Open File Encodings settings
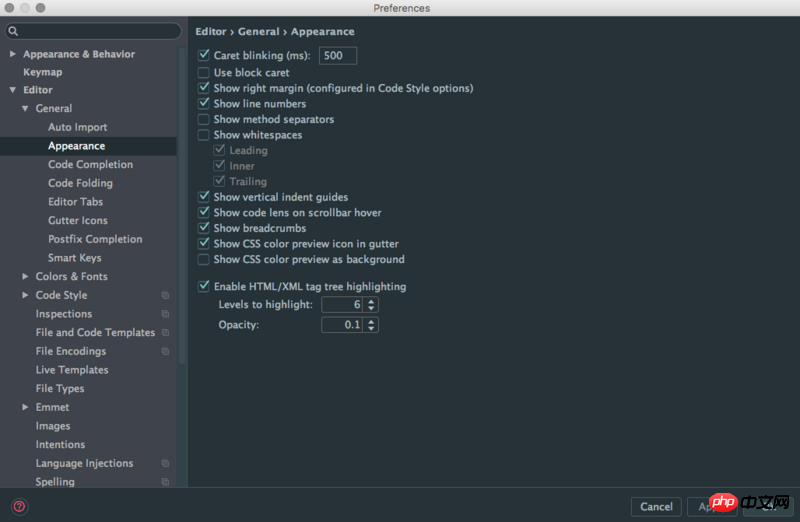The image size is (800, 522). coord(71,351)
